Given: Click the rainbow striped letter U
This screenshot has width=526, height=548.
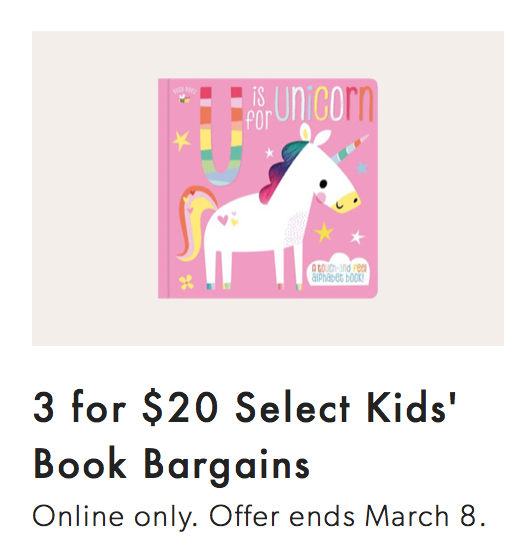Looking at the screenshot, I should (221, 136).
